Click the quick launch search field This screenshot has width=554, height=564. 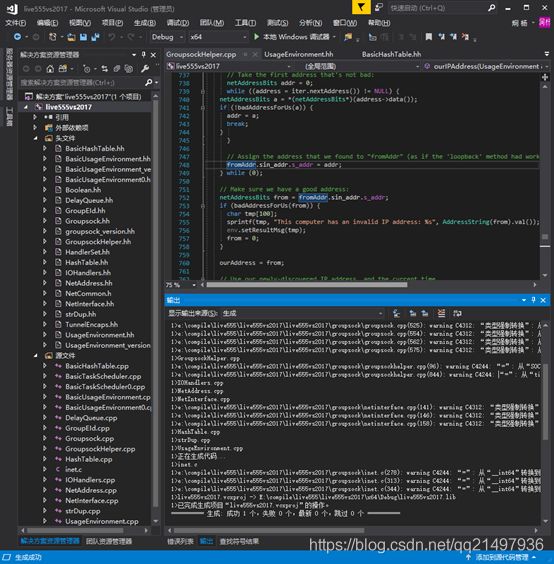[x=438, y=8]
